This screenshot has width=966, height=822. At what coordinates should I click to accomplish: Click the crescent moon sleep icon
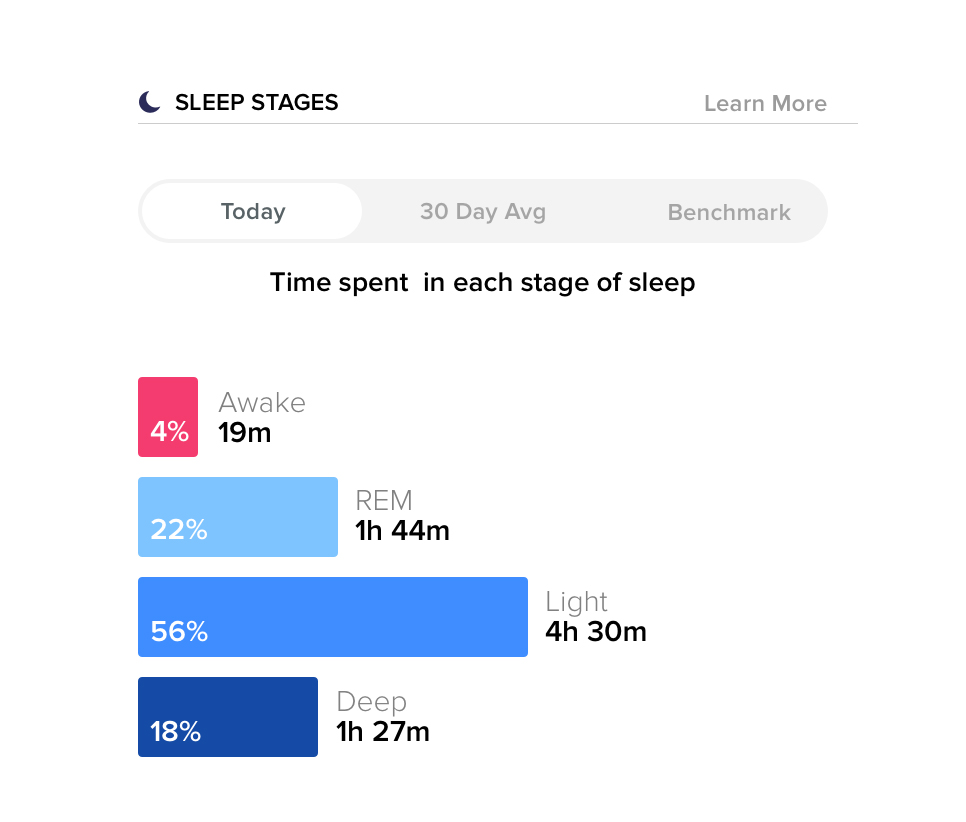(x=149, y=102)
